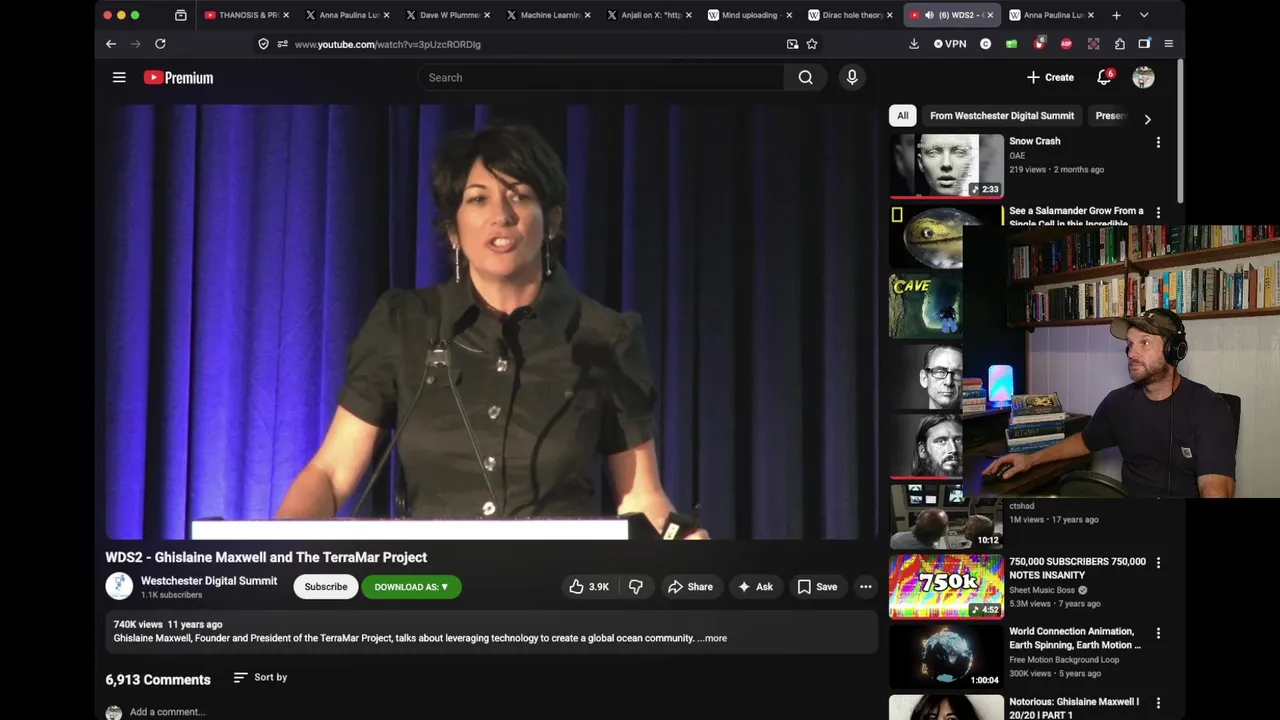Click the shield tracking protection icon
This screenshot has width=1280, height=720.
[x=263, y=44]
